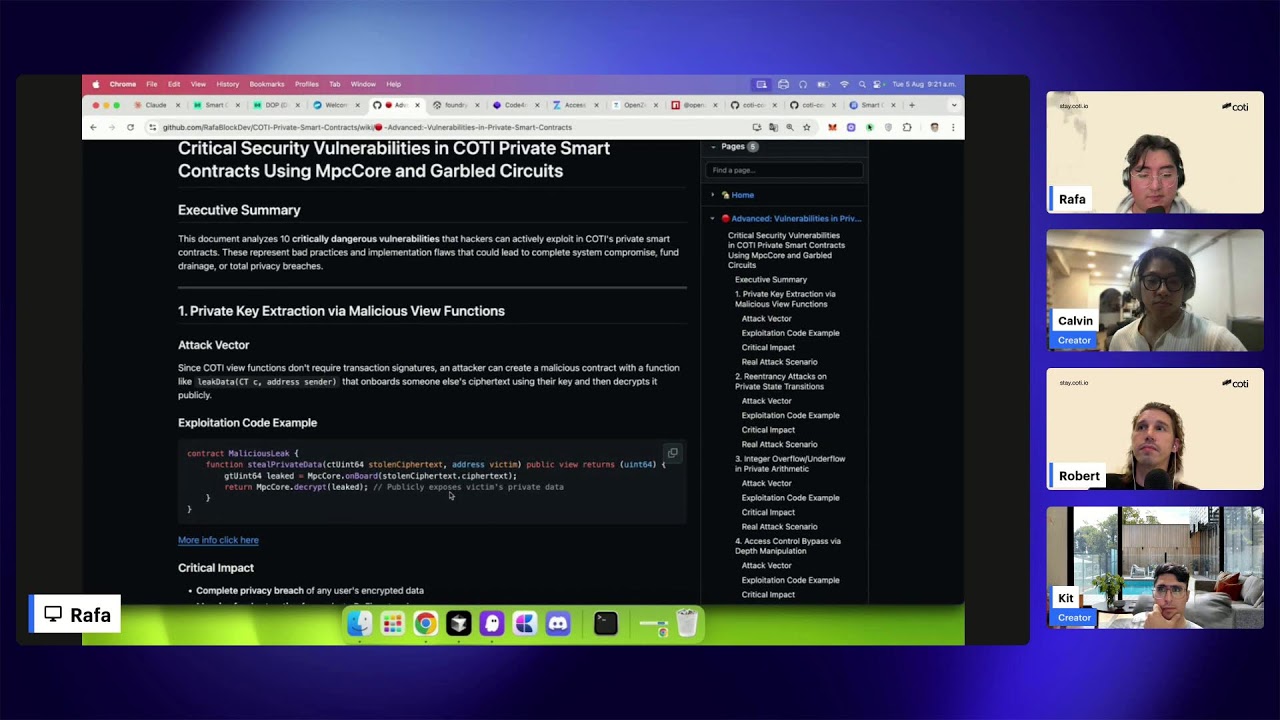This screenshot has height=720, width=1280.
Task: Expand the Home page entry in sidebar
Action: [x=713, y=195]
